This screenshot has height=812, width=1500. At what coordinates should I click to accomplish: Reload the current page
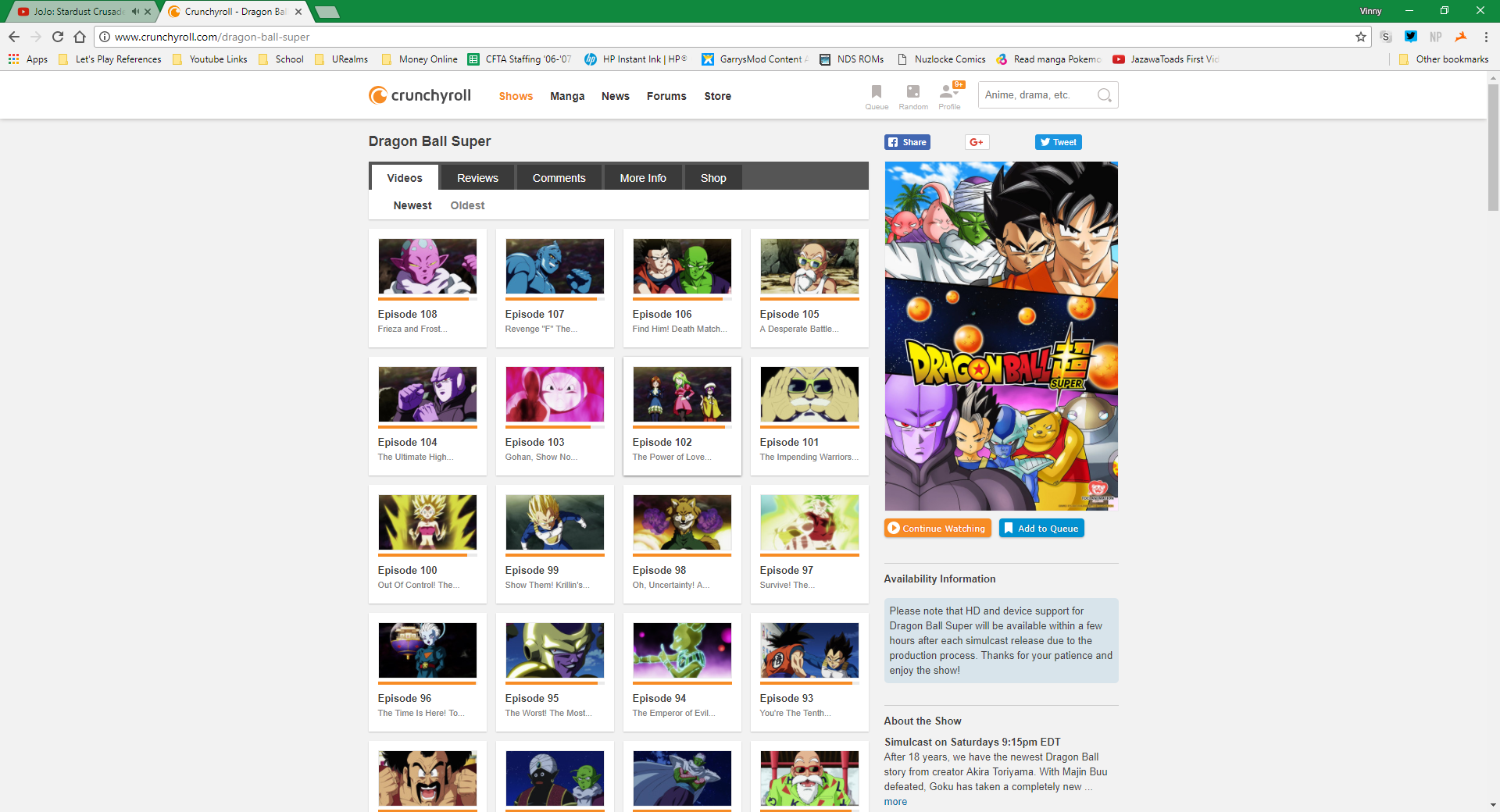point(58,37)
